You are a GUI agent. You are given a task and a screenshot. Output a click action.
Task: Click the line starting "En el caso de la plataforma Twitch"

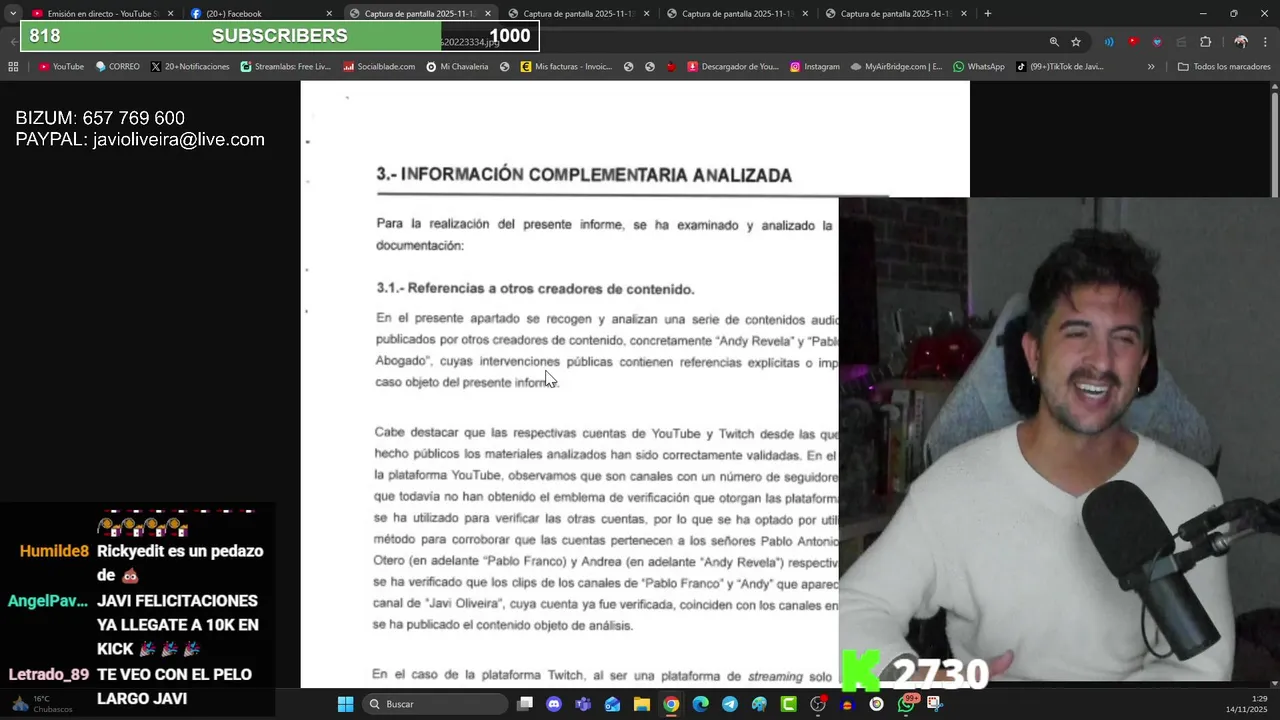coord(605,676)
